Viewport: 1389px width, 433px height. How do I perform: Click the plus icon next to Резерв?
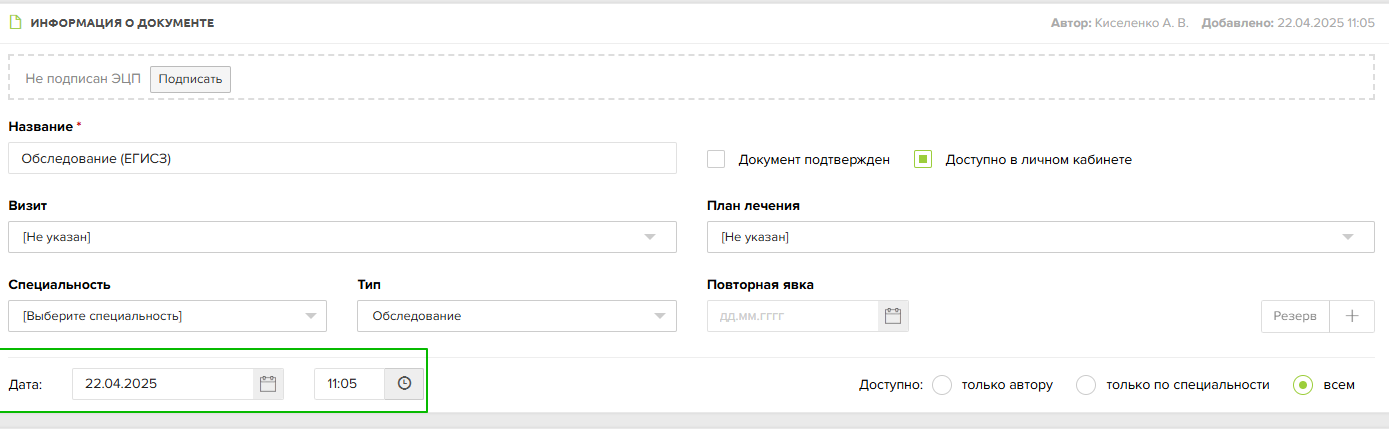1352,316
